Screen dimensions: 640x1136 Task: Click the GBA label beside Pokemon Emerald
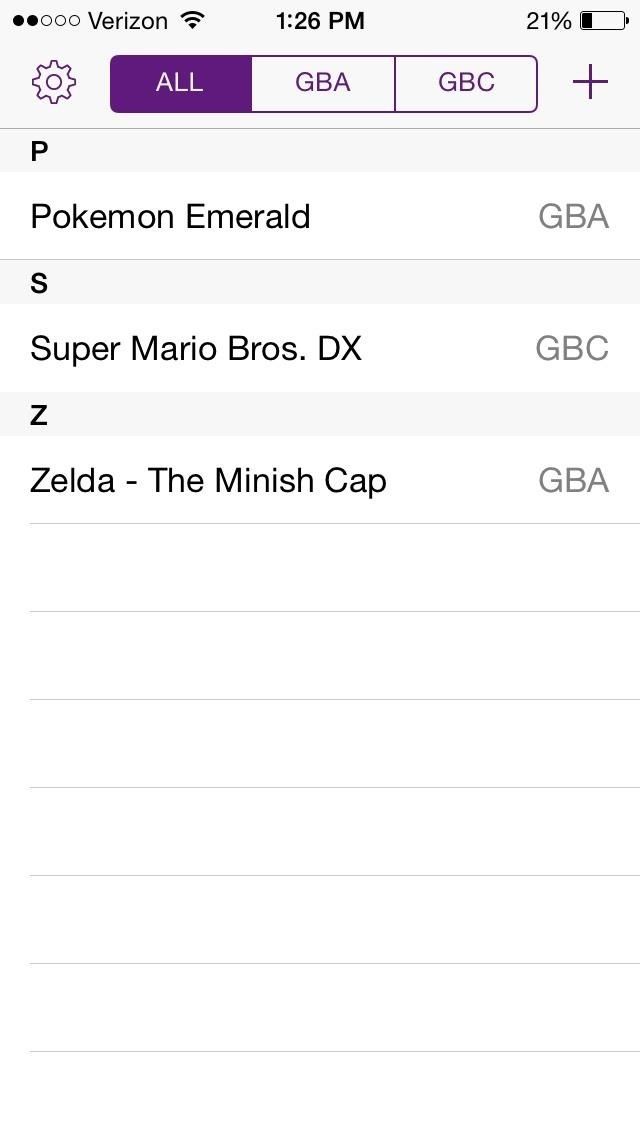pyautogui.click(x=573, y=216)
